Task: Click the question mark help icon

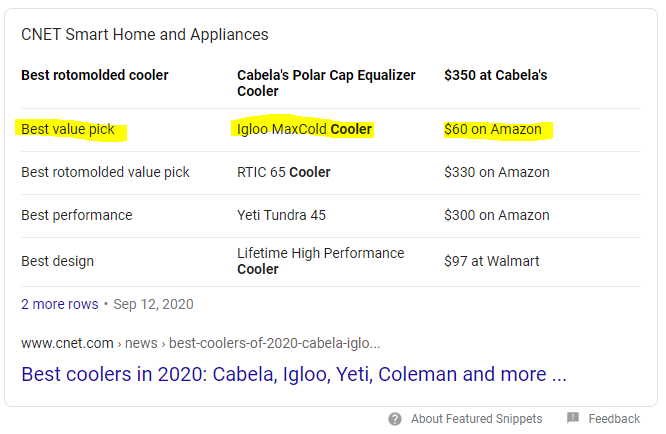Action: tap(395, 419)
